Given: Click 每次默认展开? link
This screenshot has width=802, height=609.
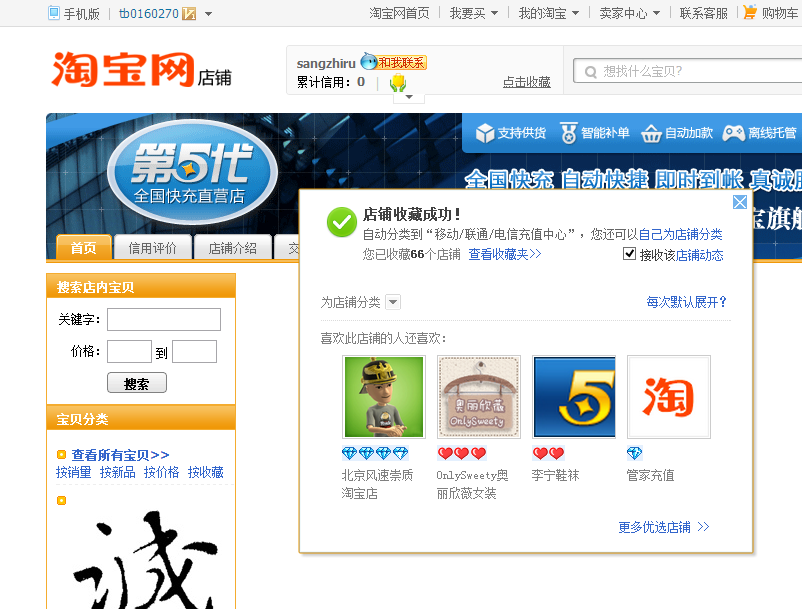Looking at the screenshot, I should (x=686, y=302).
